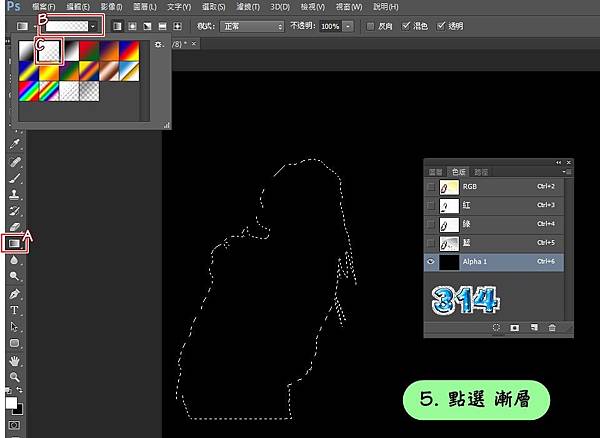600x438 pixels.
Task: Show the 藍 (Blue) channel visibility box
Action: 431,243
